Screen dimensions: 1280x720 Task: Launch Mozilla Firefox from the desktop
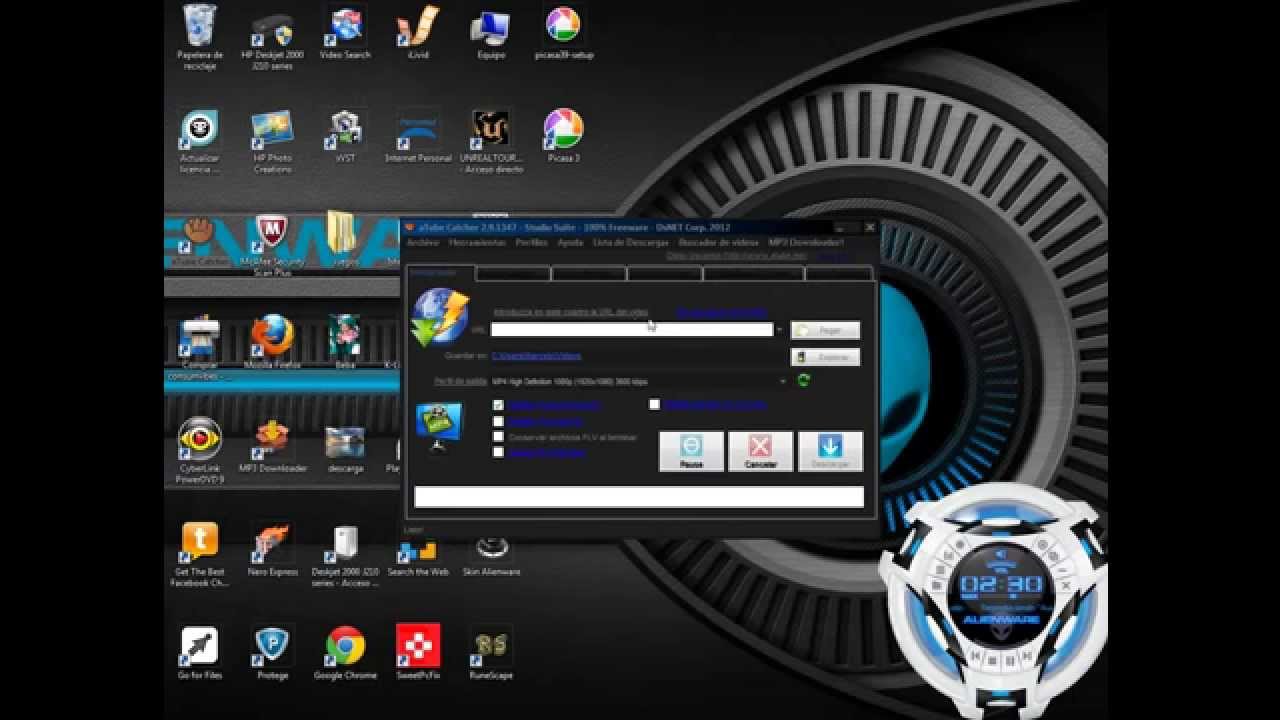(272, 342)
